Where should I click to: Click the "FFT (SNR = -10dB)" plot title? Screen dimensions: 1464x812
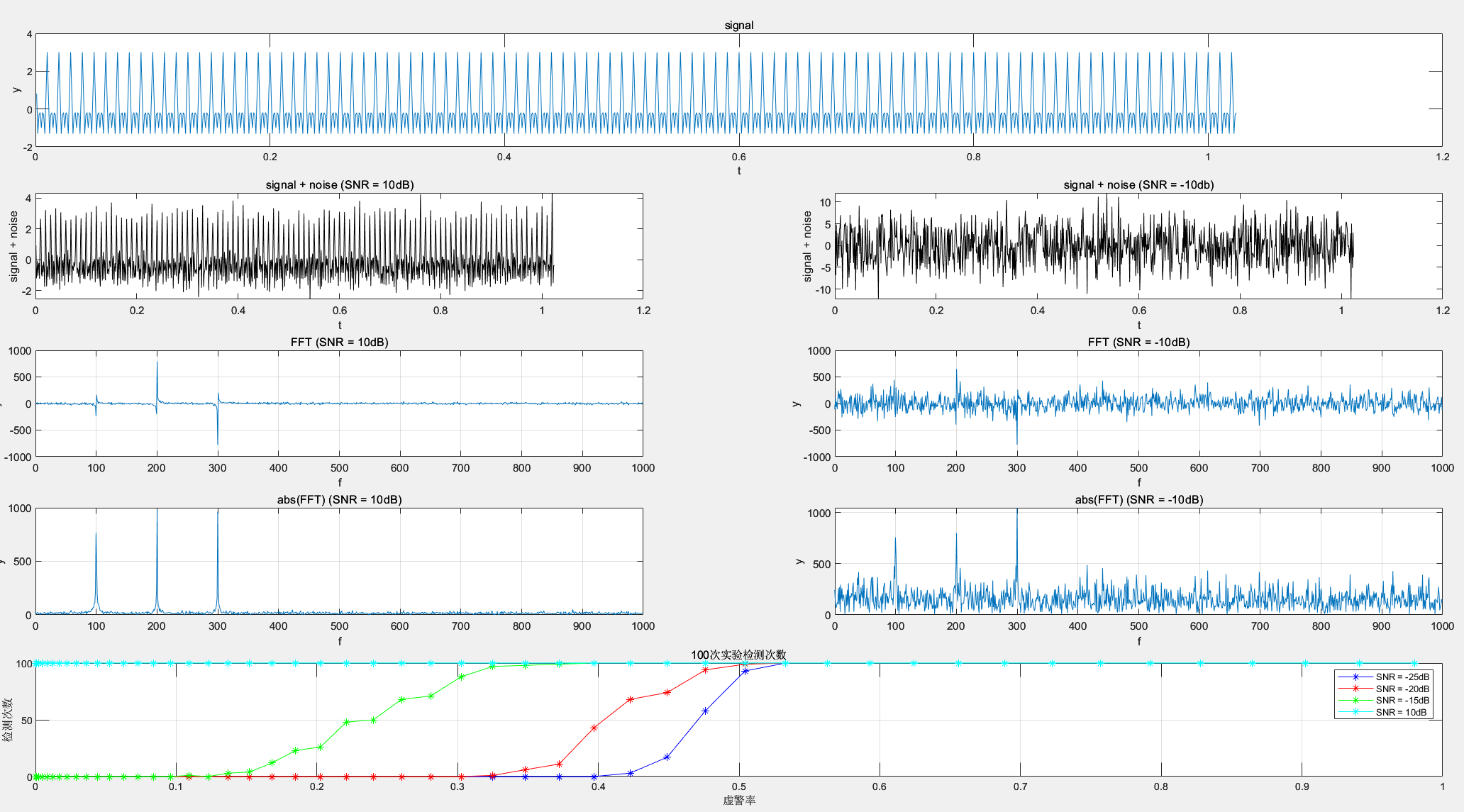(x=1138, y=343)
